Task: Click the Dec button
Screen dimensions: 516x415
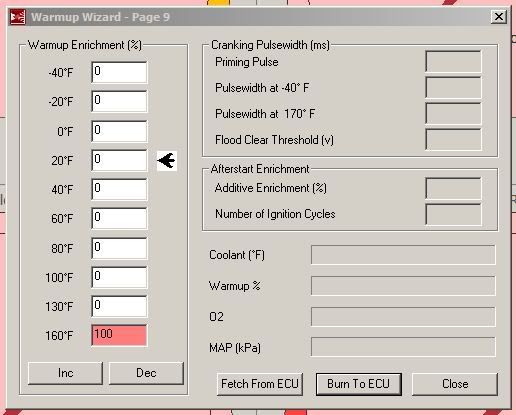Action: 146,373
